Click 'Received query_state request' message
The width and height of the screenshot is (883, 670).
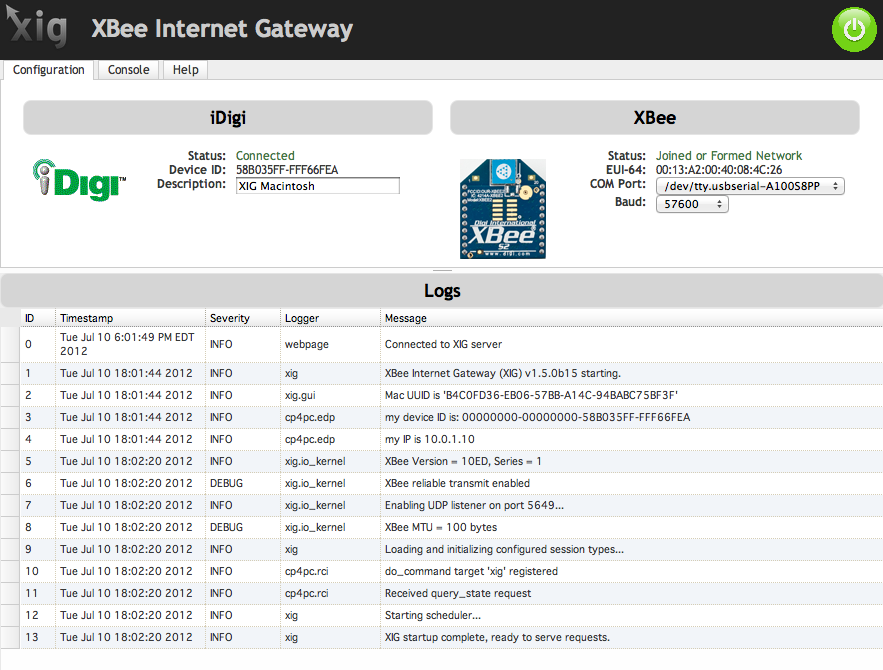(x=458, y=593)
